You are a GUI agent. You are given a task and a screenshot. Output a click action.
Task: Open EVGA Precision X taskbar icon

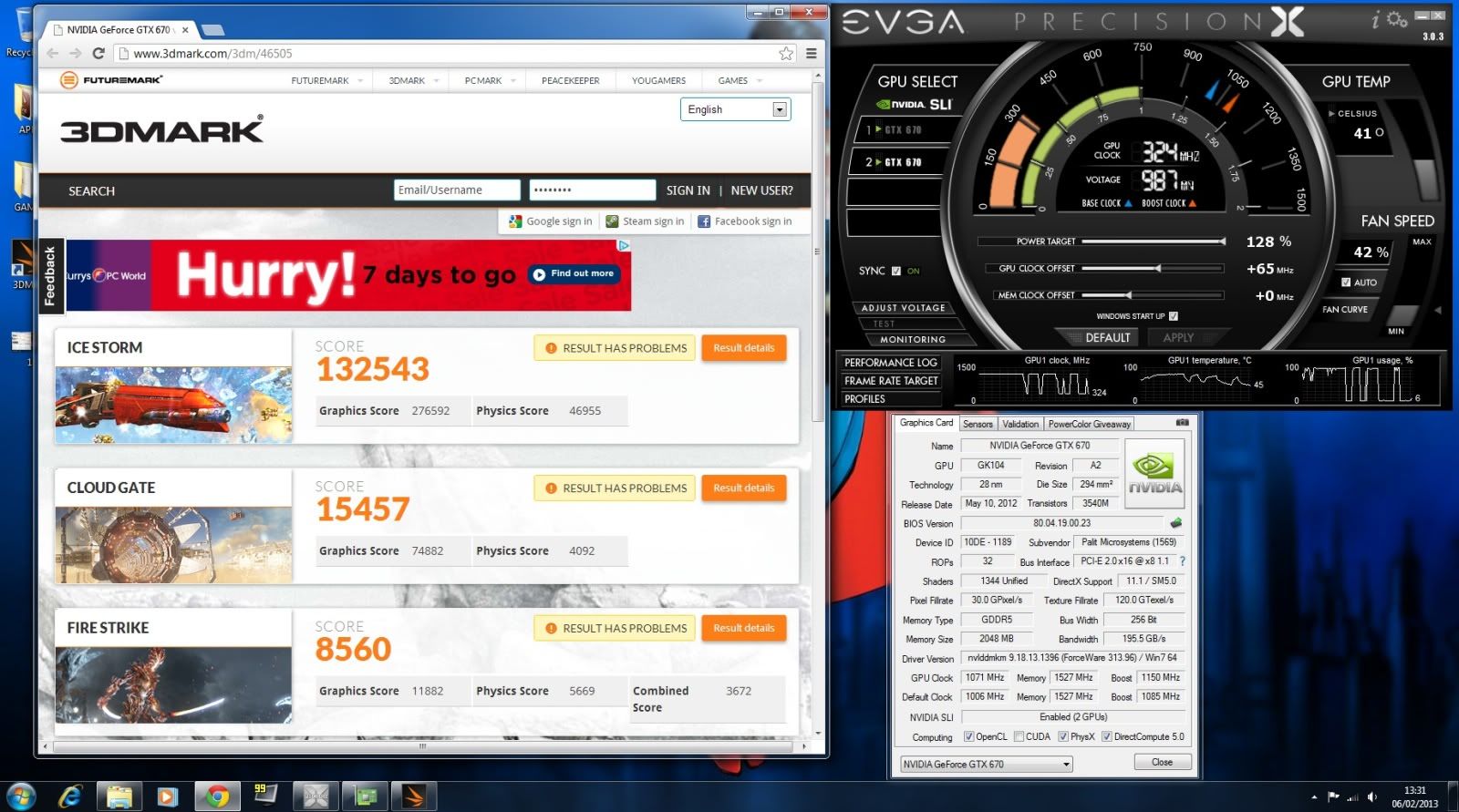pyautogui.click(x=316, y=797)
